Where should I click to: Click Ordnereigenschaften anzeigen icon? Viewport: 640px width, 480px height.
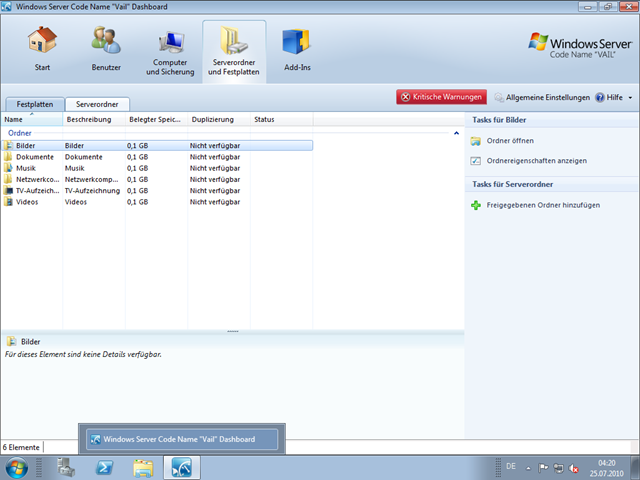coord(476,161)
